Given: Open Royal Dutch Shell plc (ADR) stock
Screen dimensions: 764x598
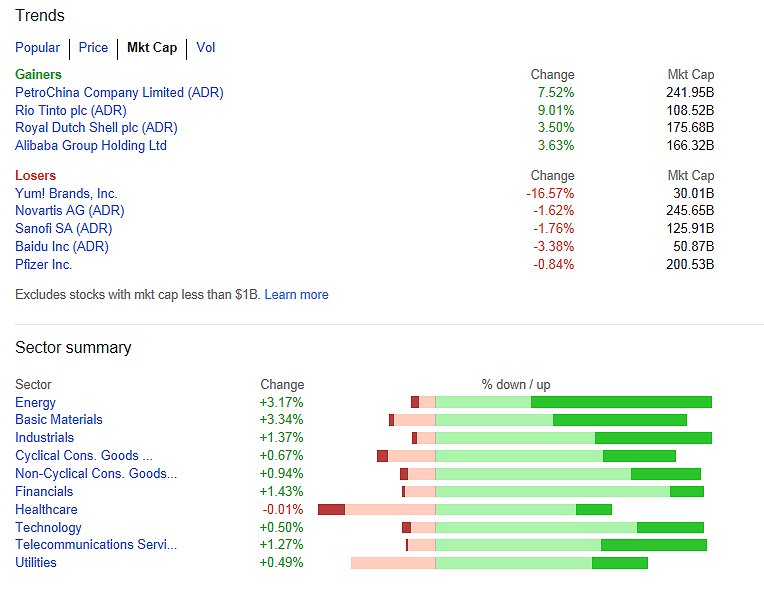Looking at the screenshot, I should (96, 128).
